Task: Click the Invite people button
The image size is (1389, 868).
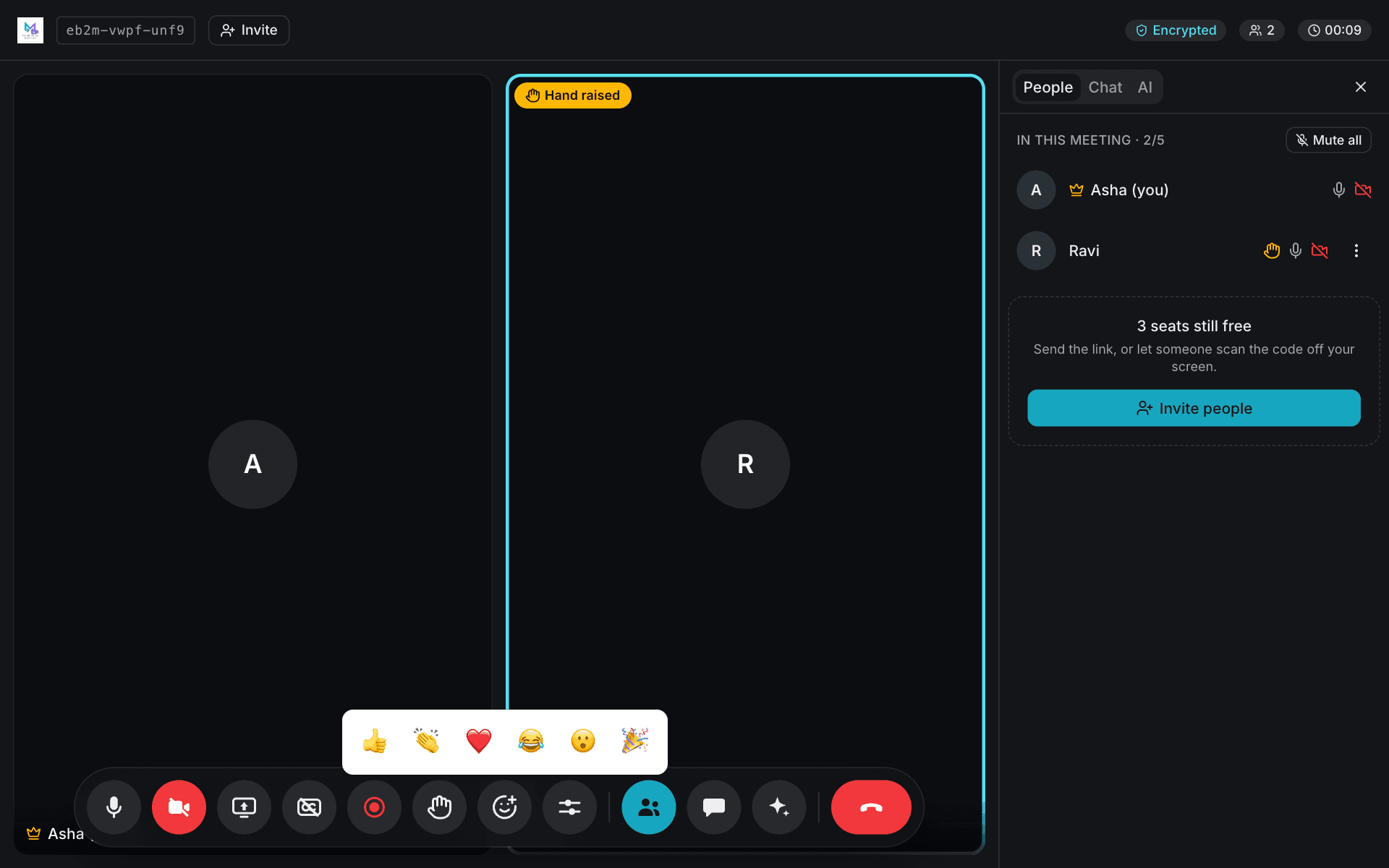Action: pyautogui.click(x=1194, y=408)
